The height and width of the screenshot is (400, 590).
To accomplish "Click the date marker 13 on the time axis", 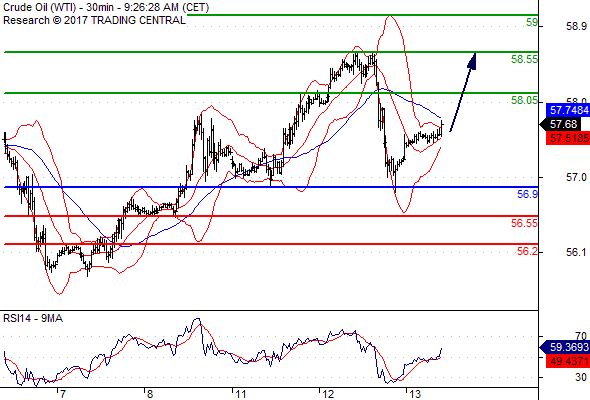I will (415, 394).
